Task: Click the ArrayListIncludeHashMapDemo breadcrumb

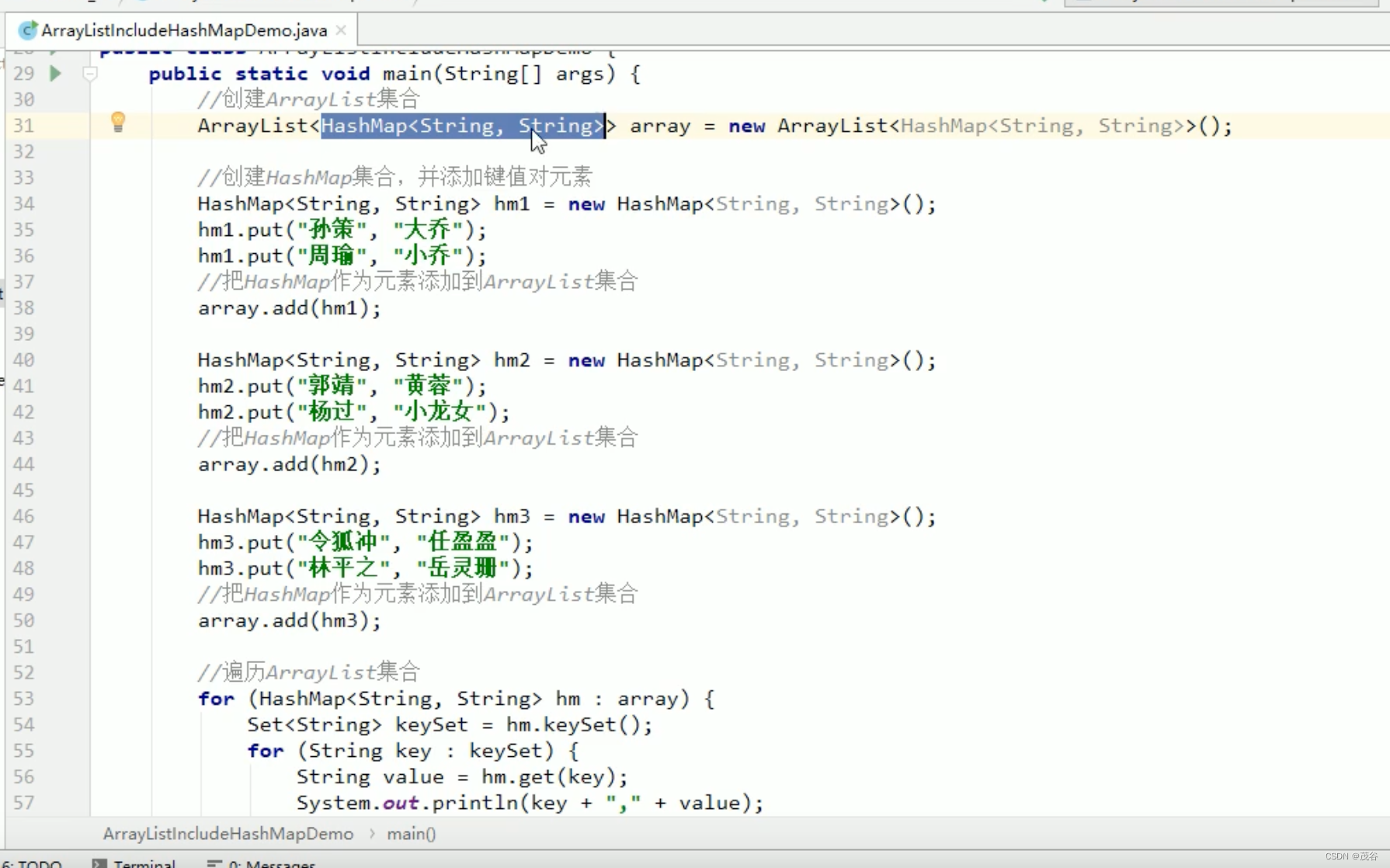Action: [228, 834]
